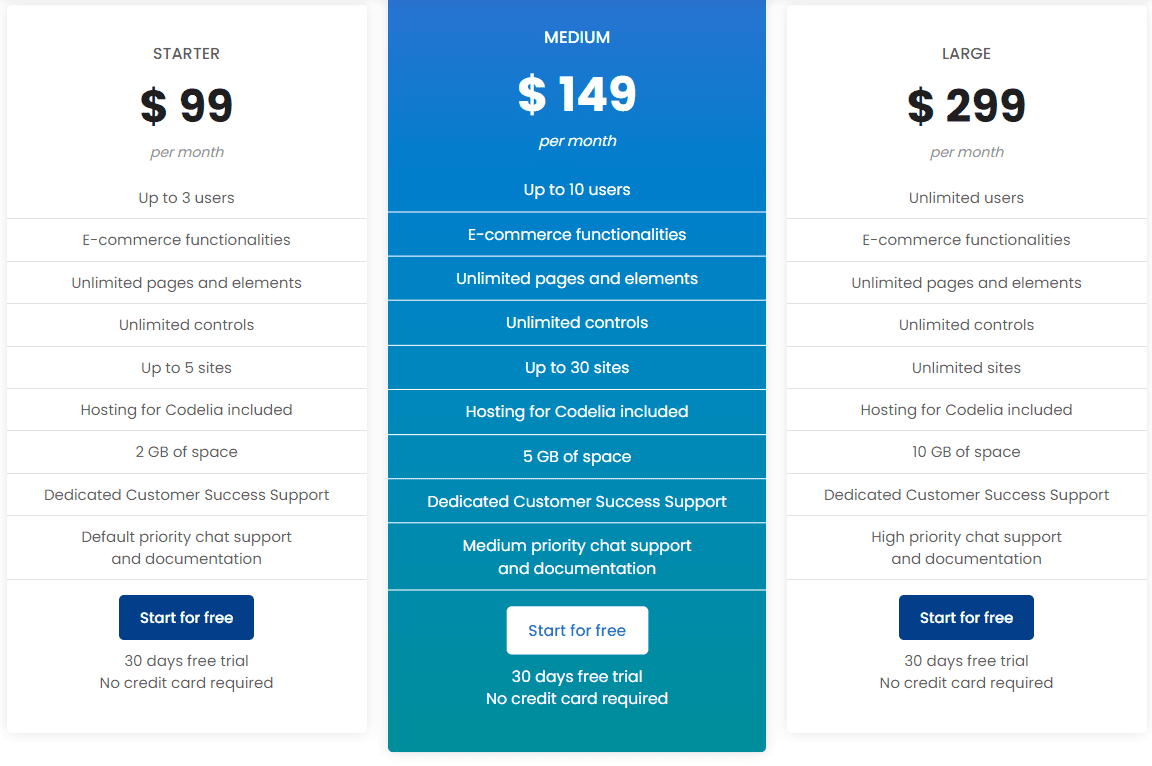Click Up to 5 sites feature
The height and width of the screenshot is (766, 1152).
click(x=186, y=368)
